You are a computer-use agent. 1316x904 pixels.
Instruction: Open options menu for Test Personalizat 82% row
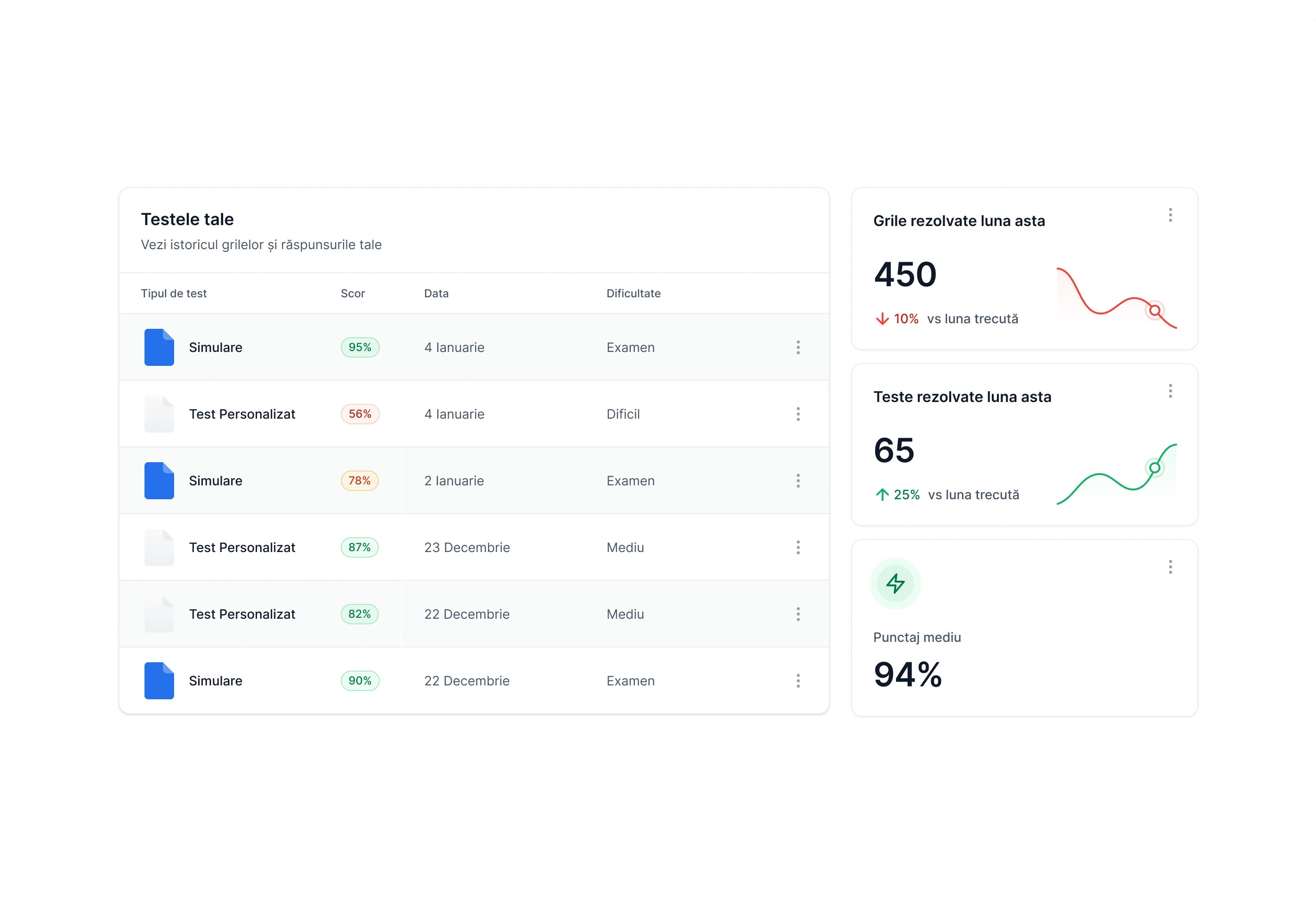(798, 614)
